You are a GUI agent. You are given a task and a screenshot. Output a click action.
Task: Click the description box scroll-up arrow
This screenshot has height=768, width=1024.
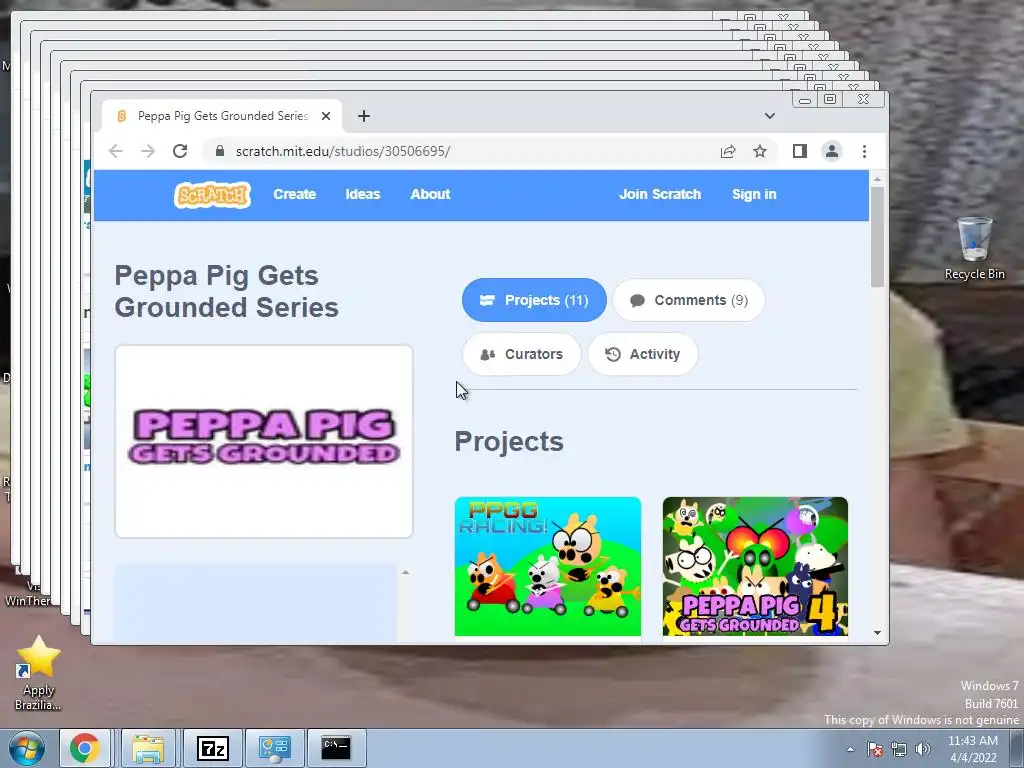click(x=406, y=573)
